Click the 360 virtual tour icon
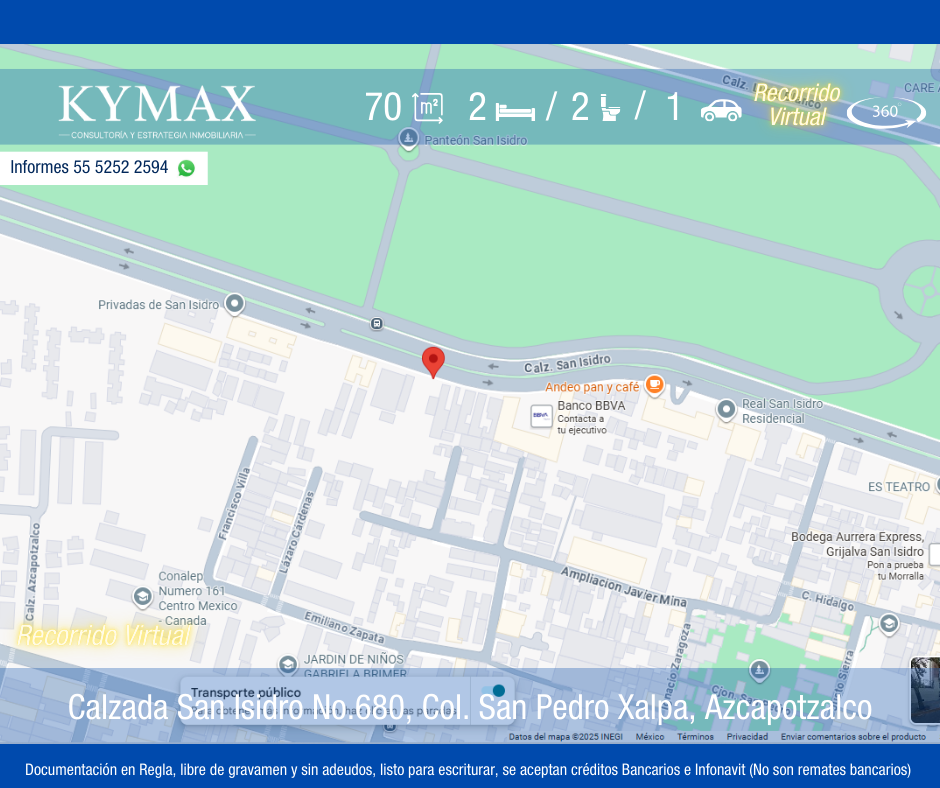 [886, 112]
